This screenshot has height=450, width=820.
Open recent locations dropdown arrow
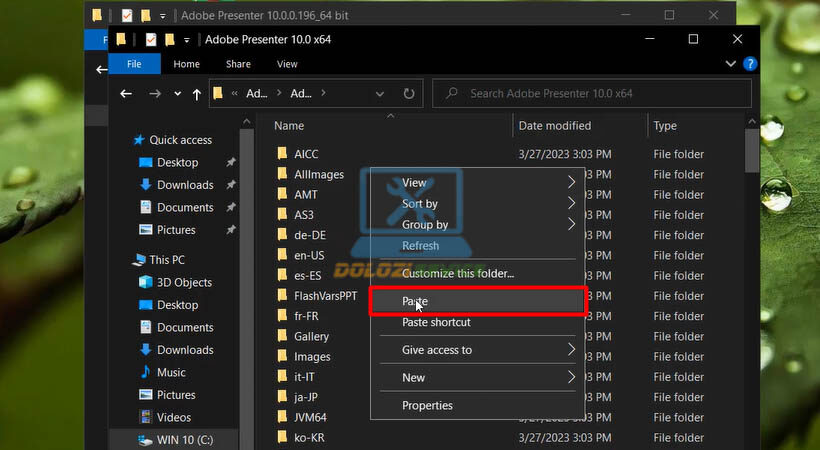tap(178, 94)
